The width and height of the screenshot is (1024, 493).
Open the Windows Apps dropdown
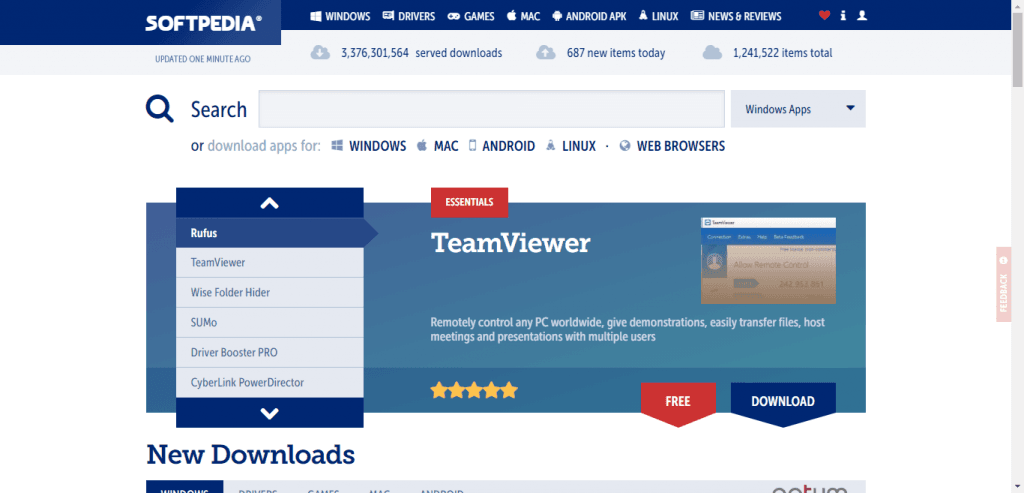pos(798,109)
